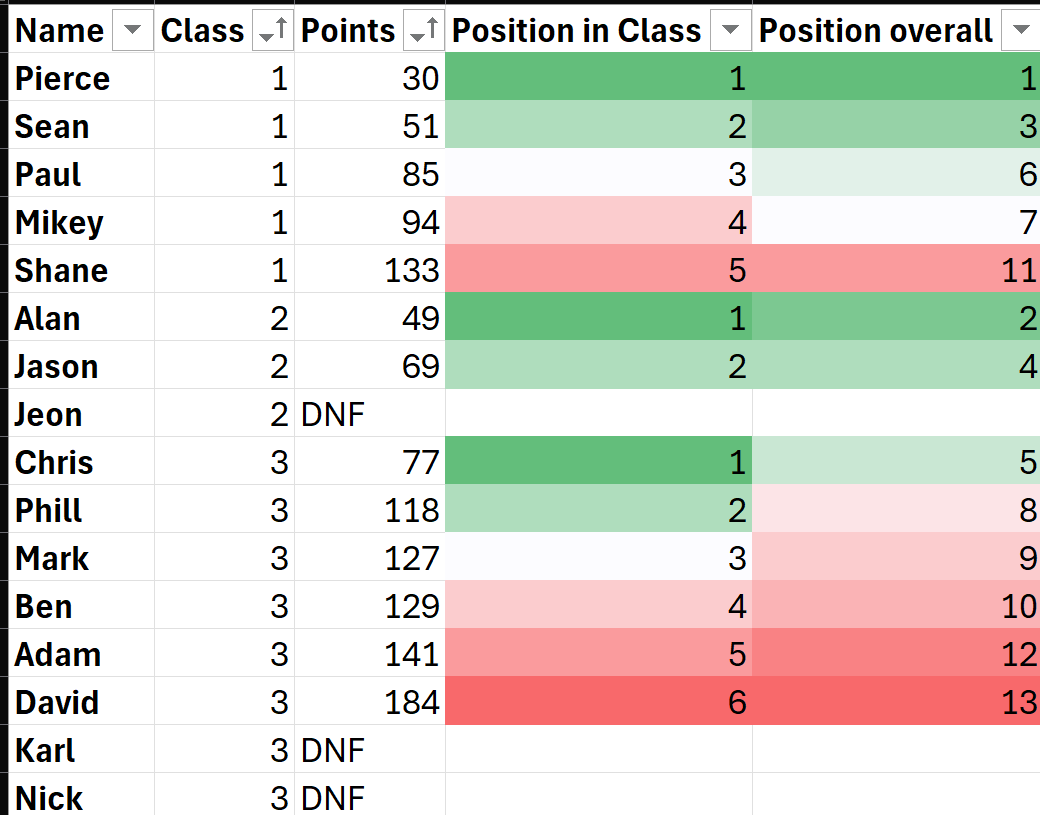
Task: Expand the Position overall filter dropdown
Action: click(1021, 30)
